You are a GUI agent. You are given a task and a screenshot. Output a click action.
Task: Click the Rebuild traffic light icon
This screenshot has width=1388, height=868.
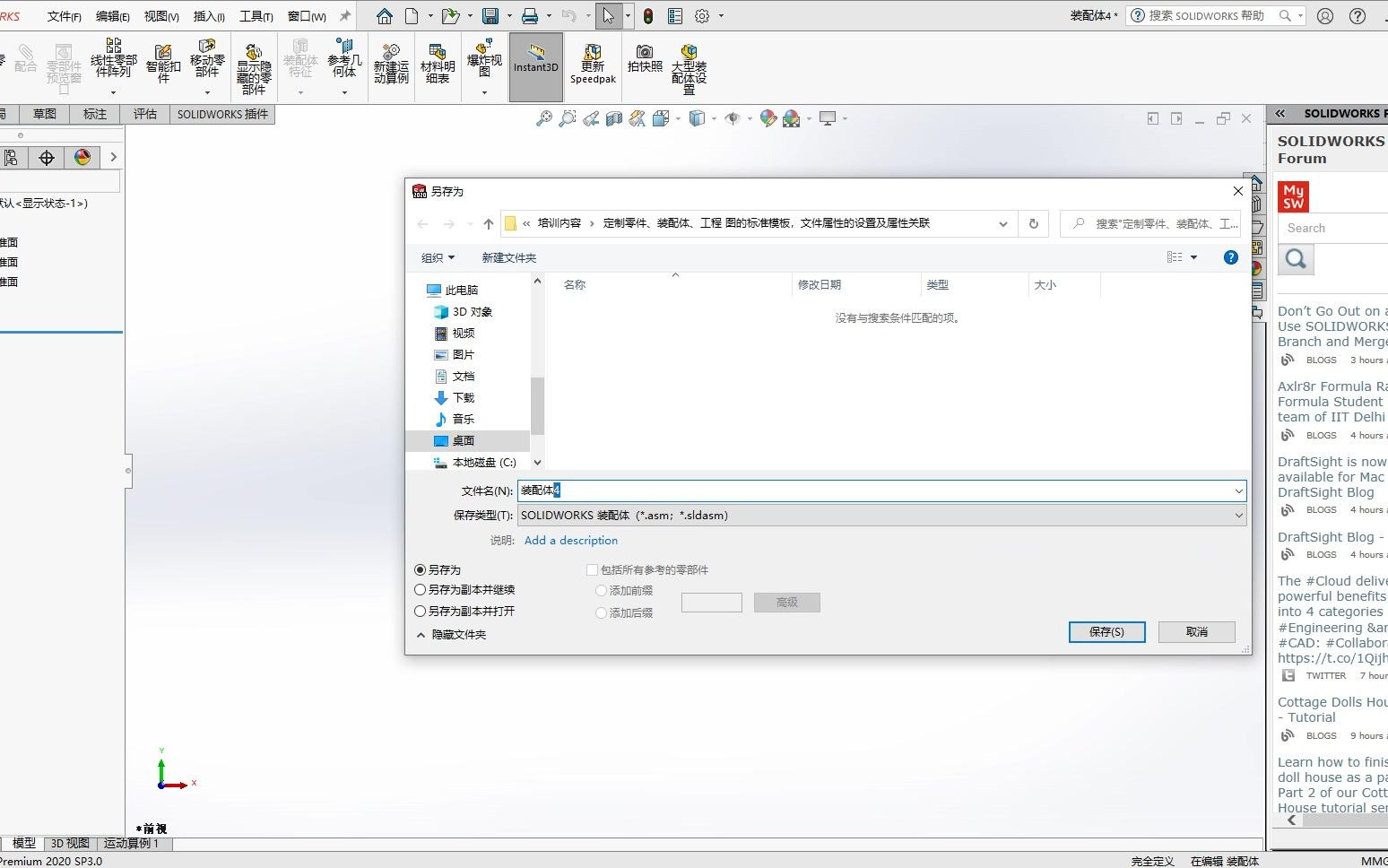click(648, 16)
